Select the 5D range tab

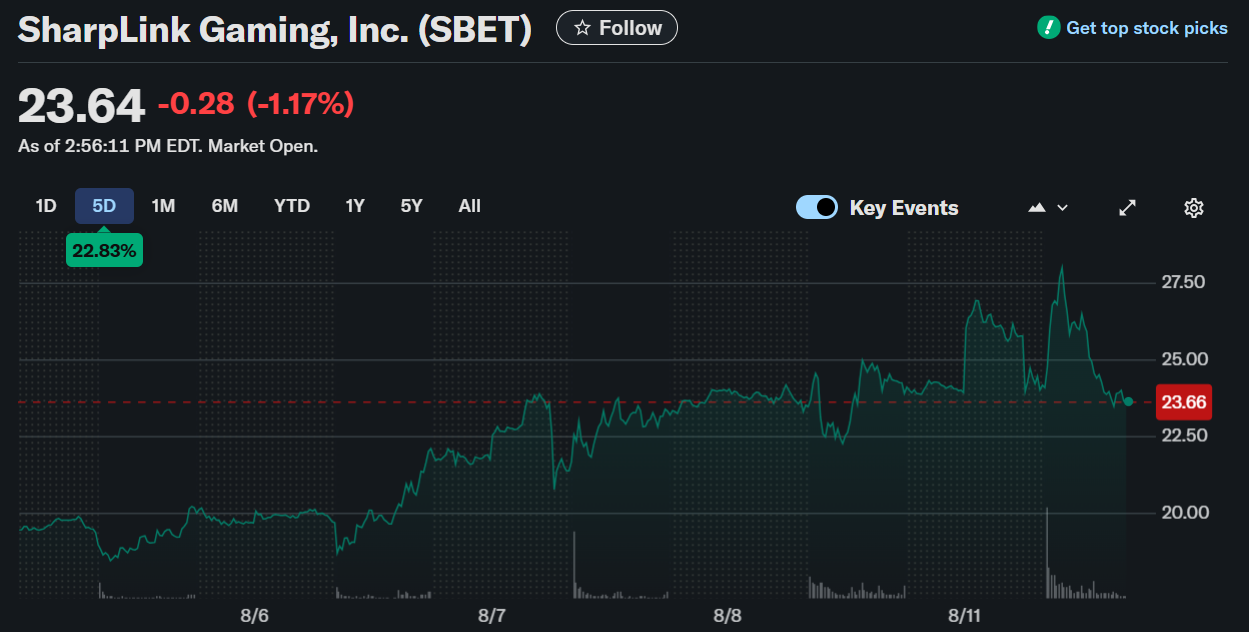pos(104,206)
